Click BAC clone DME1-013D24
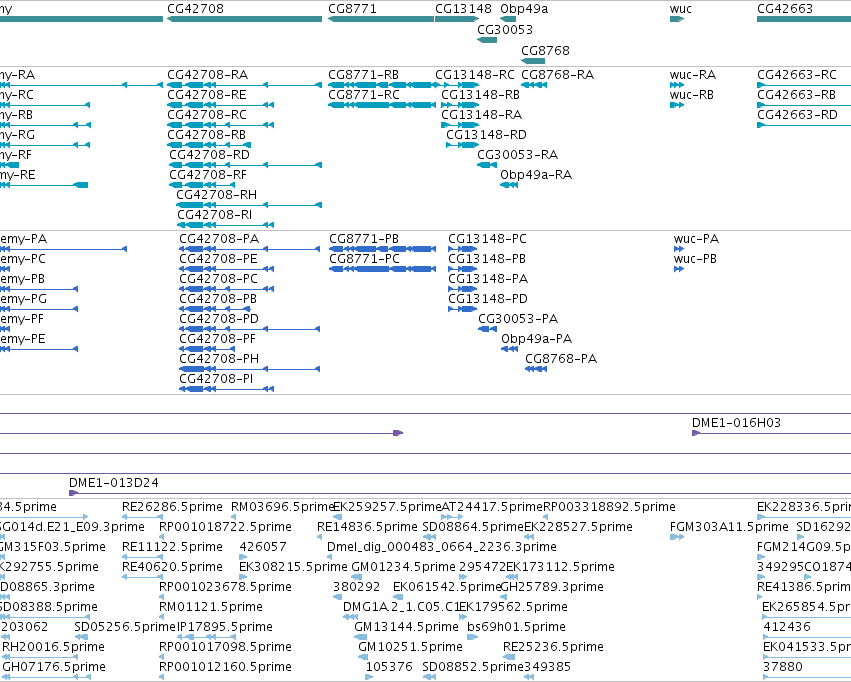 (460, 493)
